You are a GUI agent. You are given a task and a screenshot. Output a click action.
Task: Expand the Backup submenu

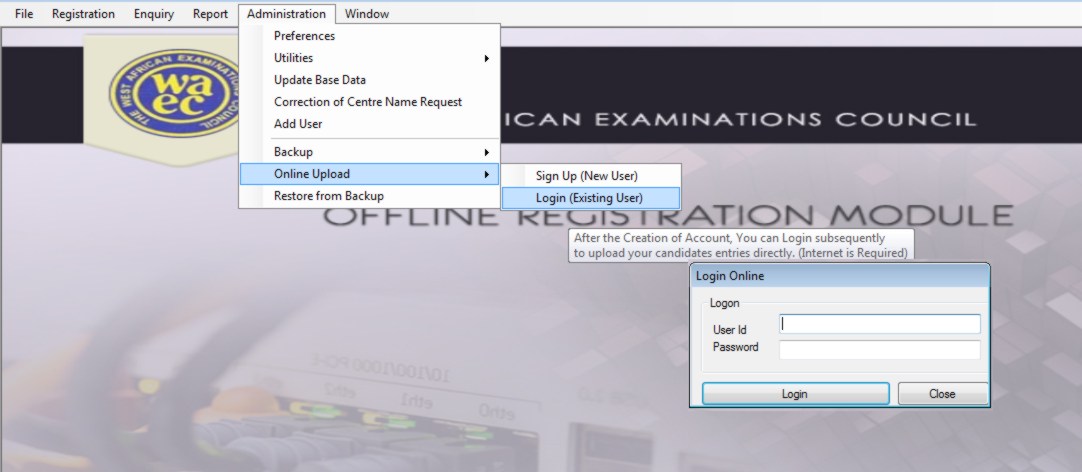pos(369,152)
